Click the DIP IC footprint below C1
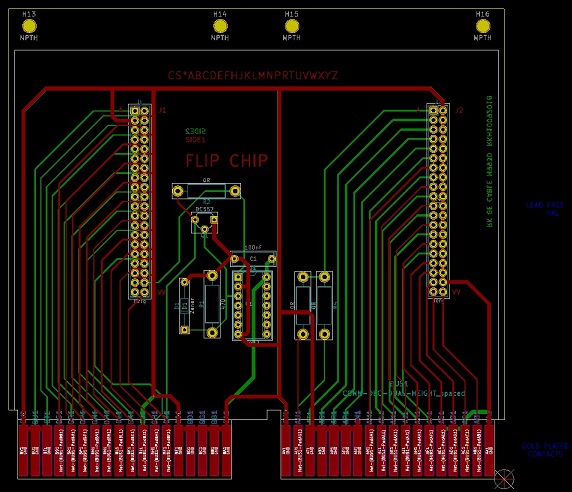This screenshot has height=492, width=572. [252, 306]
